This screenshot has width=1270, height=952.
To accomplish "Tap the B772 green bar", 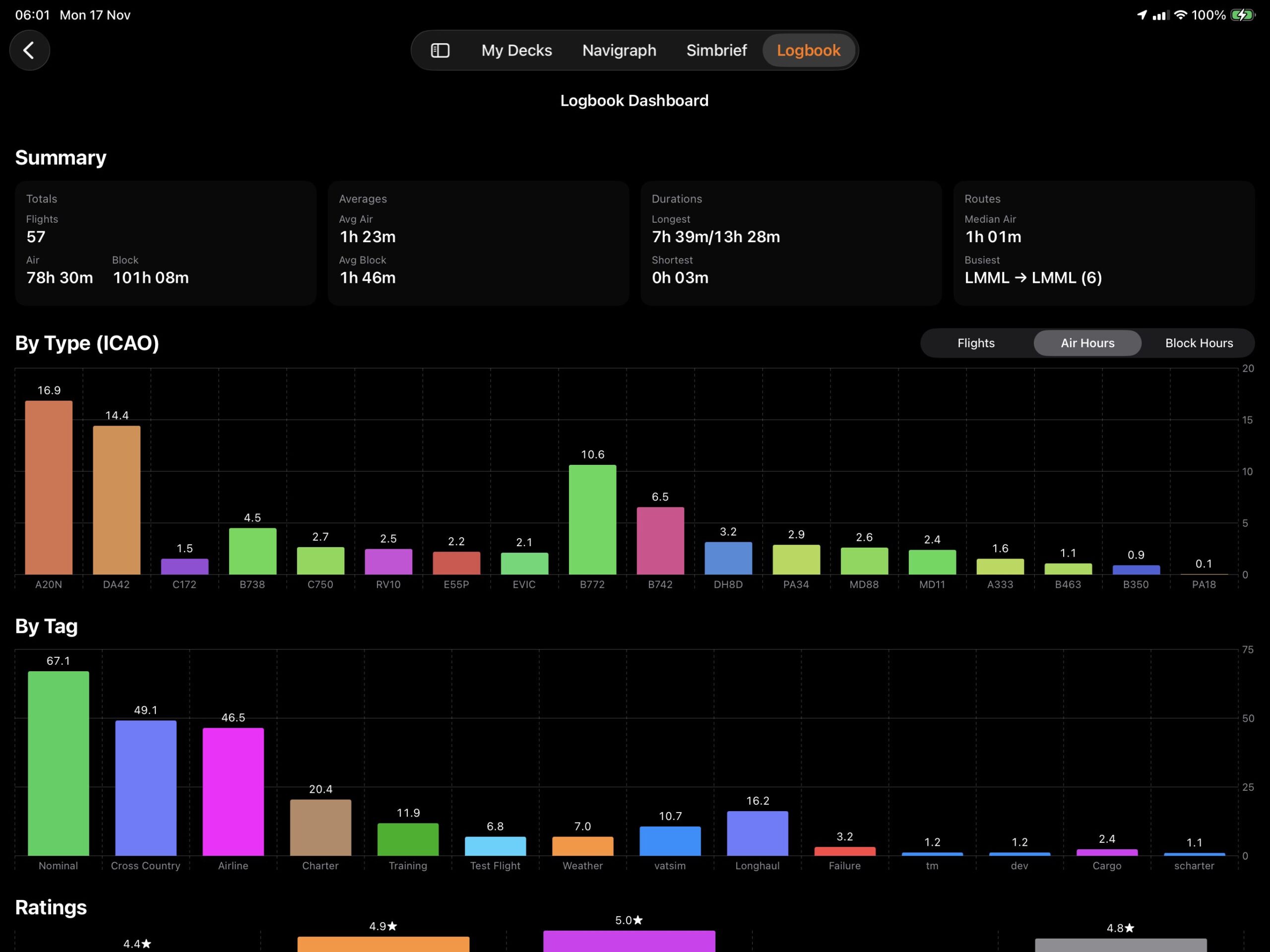I will (592, 519).
